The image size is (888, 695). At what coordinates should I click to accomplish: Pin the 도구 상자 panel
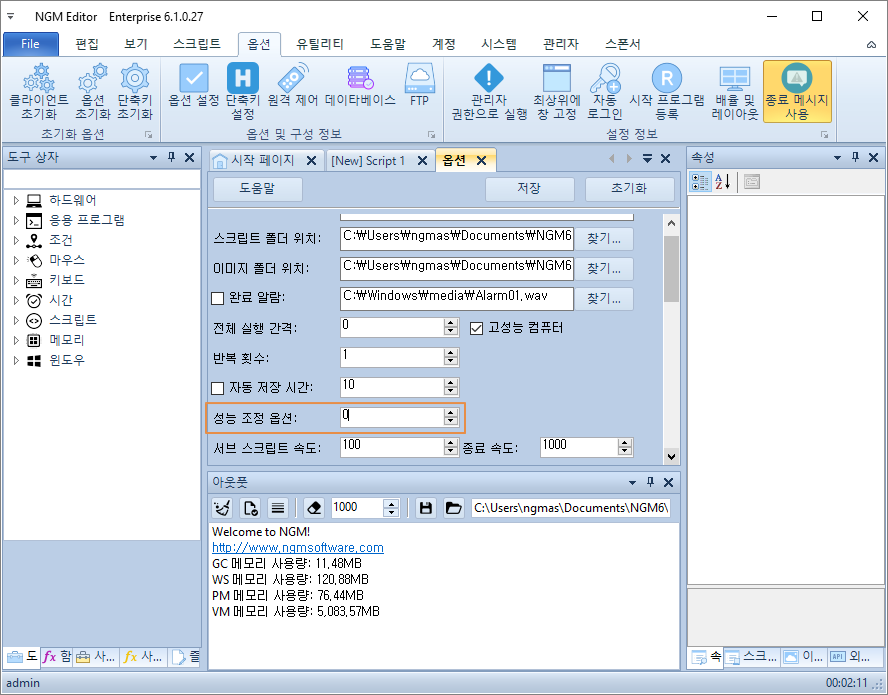[172, 157]
